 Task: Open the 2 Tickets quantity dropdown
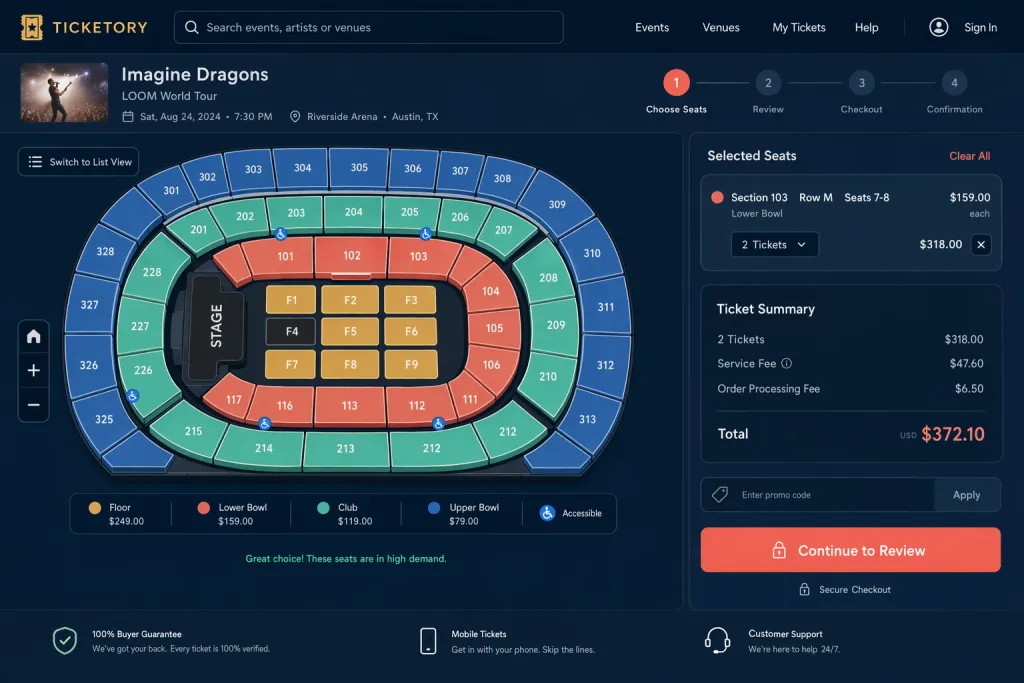[x=775, y=244]
